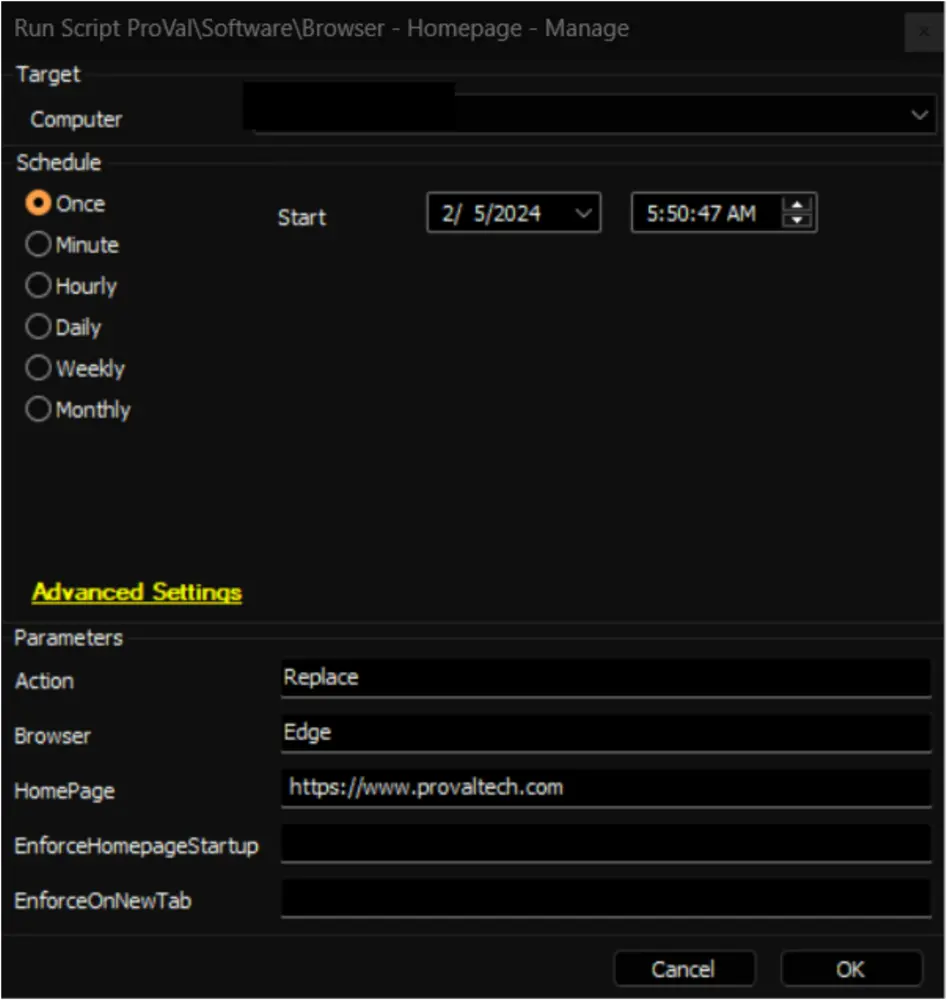This screenshot has height=1000, width=947.
Task: Click the EnforceHomepageStartup input field
Action: pos(606,843)
